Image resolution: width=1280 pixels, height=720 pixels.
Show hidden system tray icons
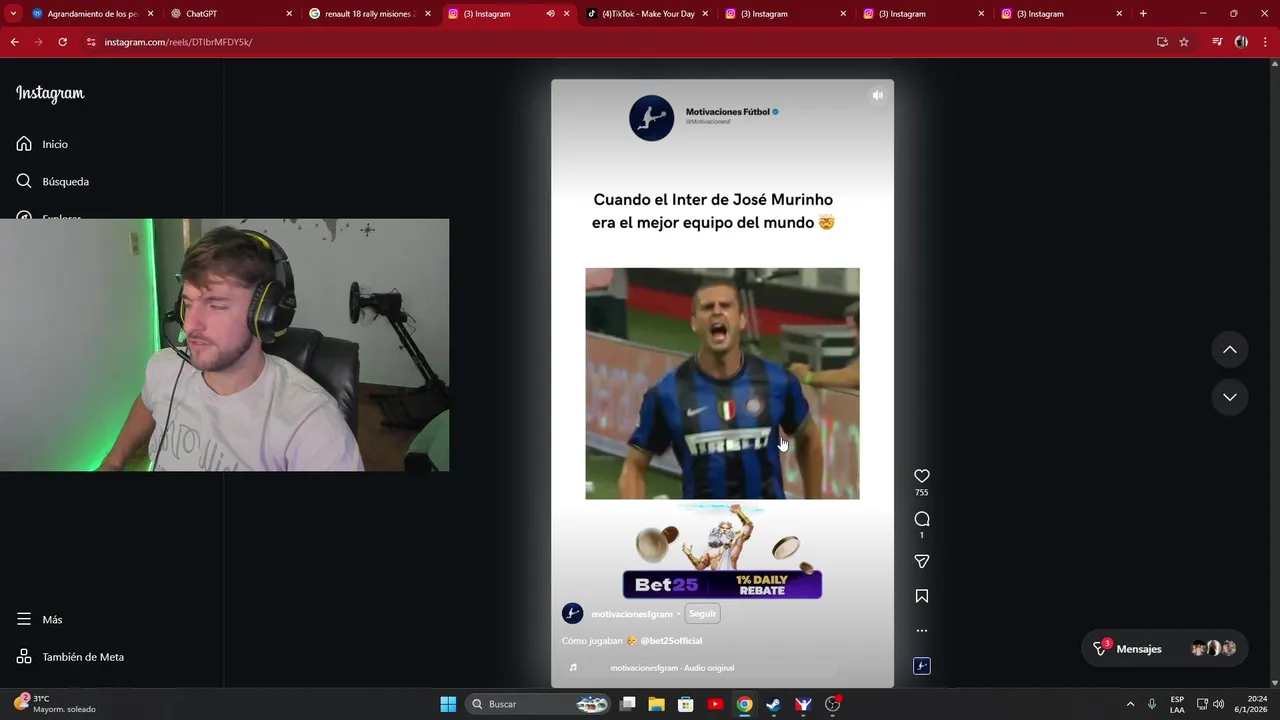pos(1130,704)
